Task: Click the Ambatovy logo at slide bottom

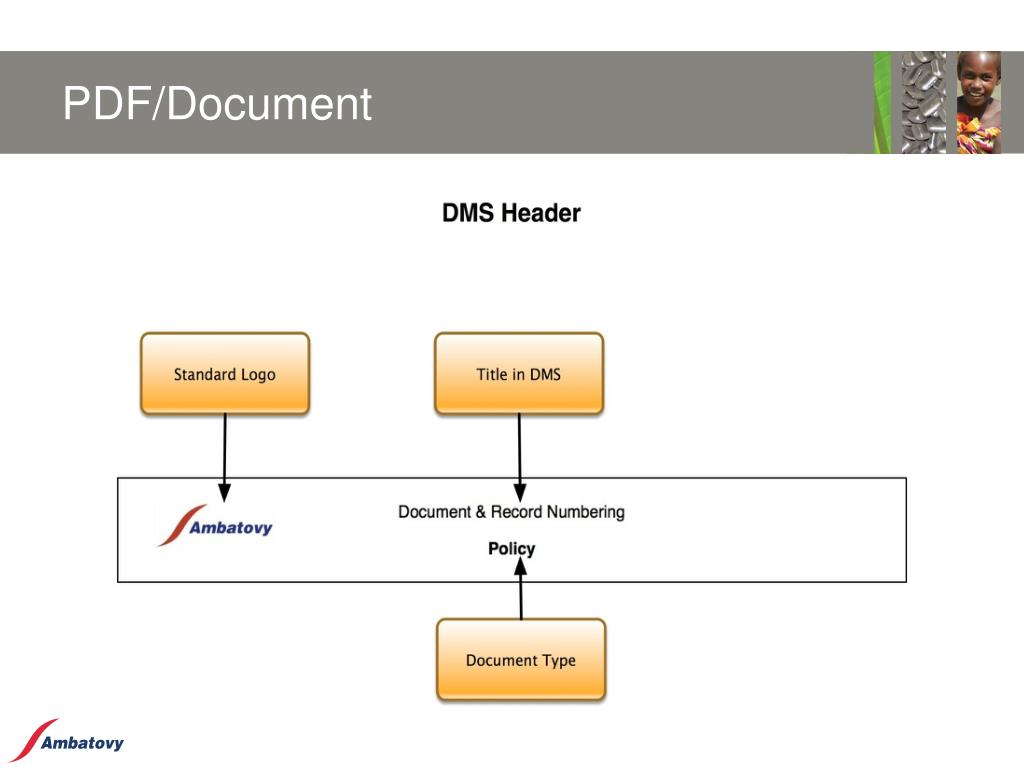Action: pos(68,740)
